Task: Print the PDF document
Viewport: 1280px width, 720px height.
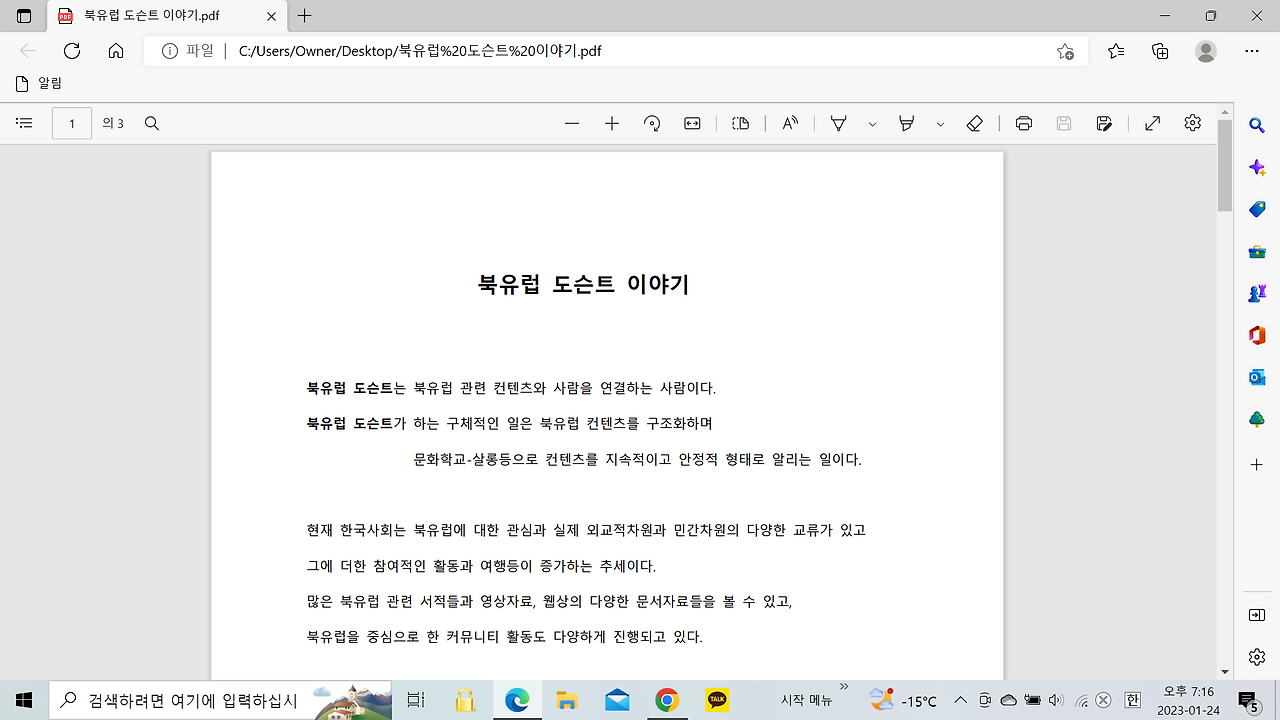Action: (1023, 123)
